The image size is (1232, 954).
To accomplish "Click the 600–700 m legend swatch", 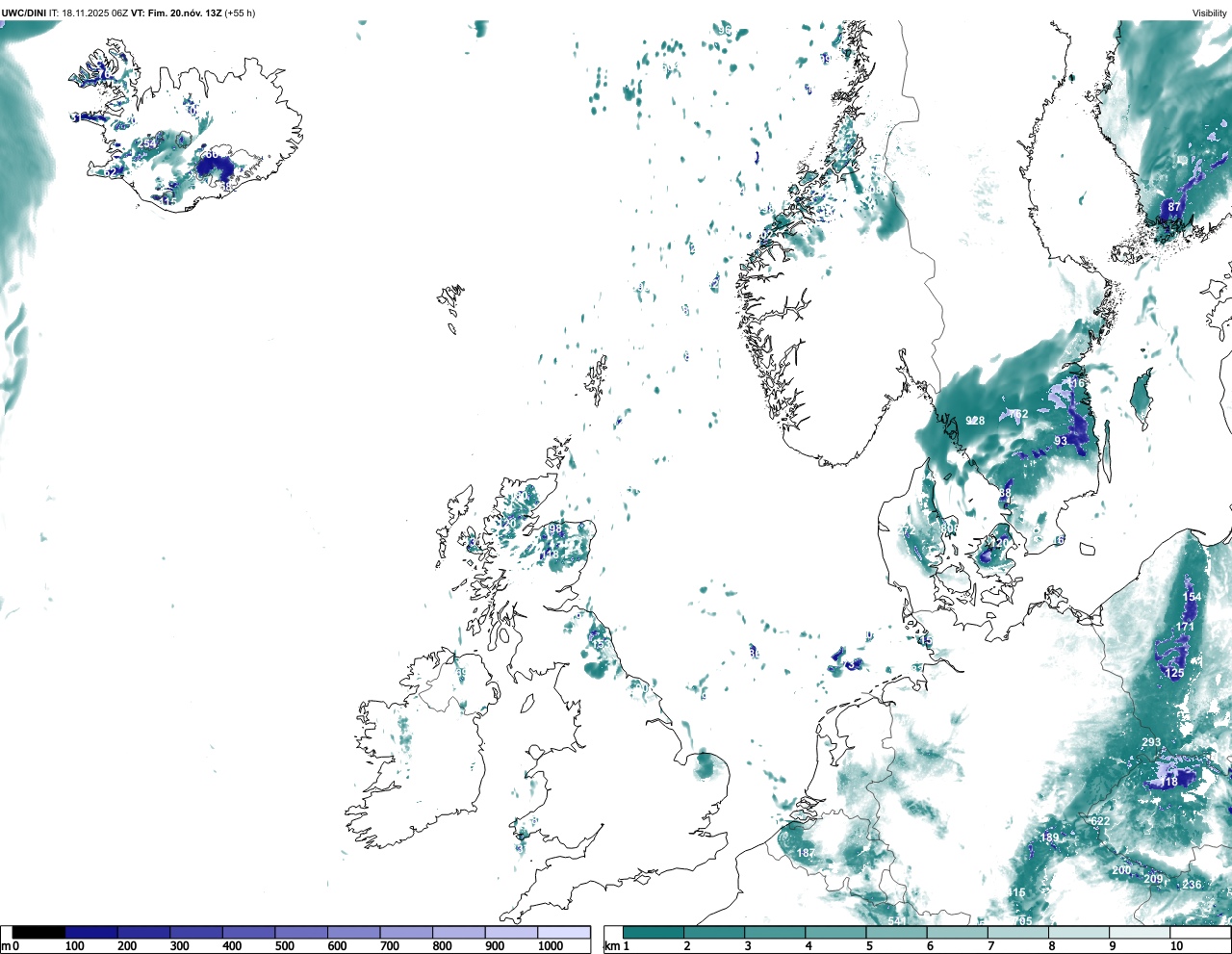I will tap(354, 932).
